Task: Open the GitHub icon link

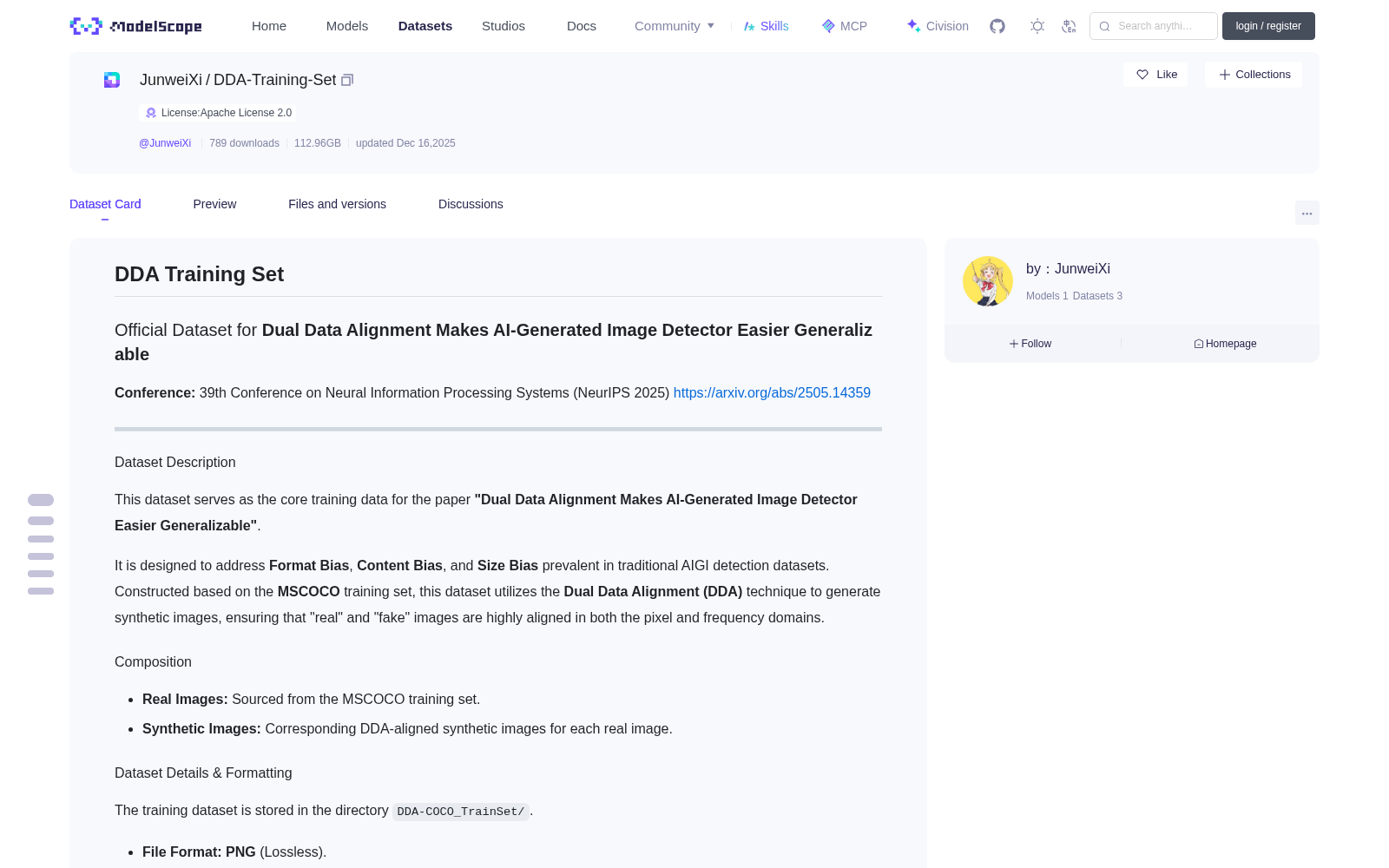Action: click(x=997, y=26)
